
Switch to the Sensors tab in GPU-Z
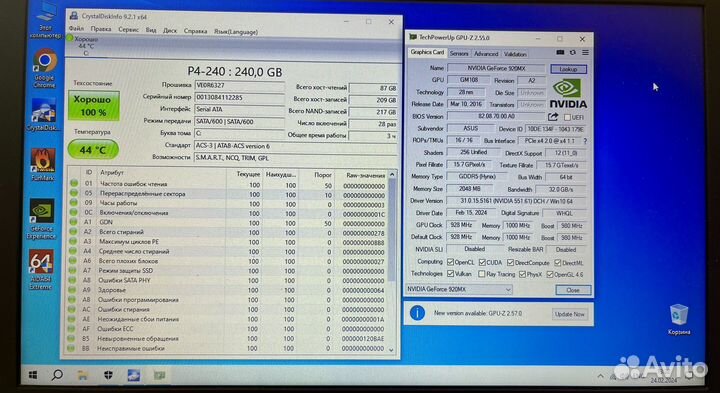[x=459, y=54]
